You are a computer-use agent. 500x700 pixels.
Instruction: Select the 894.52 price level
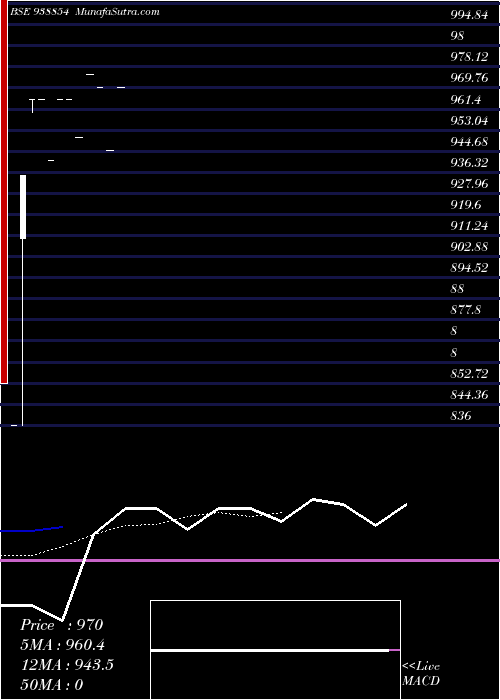469,268
